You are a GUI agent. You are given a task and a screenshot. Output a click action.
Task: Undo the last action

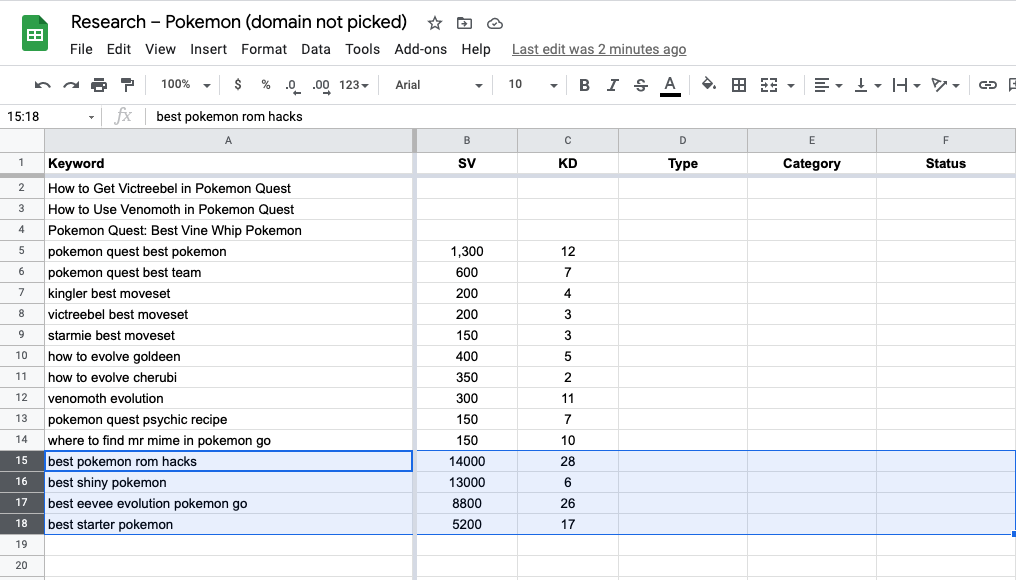tap(43, 85)
